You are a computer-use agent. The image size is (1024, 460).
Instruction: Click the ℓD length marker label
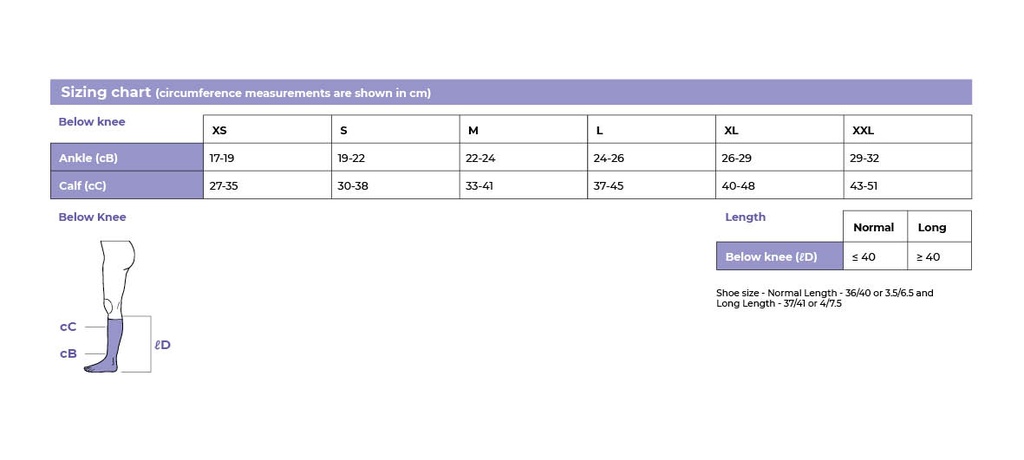point(163,344)
